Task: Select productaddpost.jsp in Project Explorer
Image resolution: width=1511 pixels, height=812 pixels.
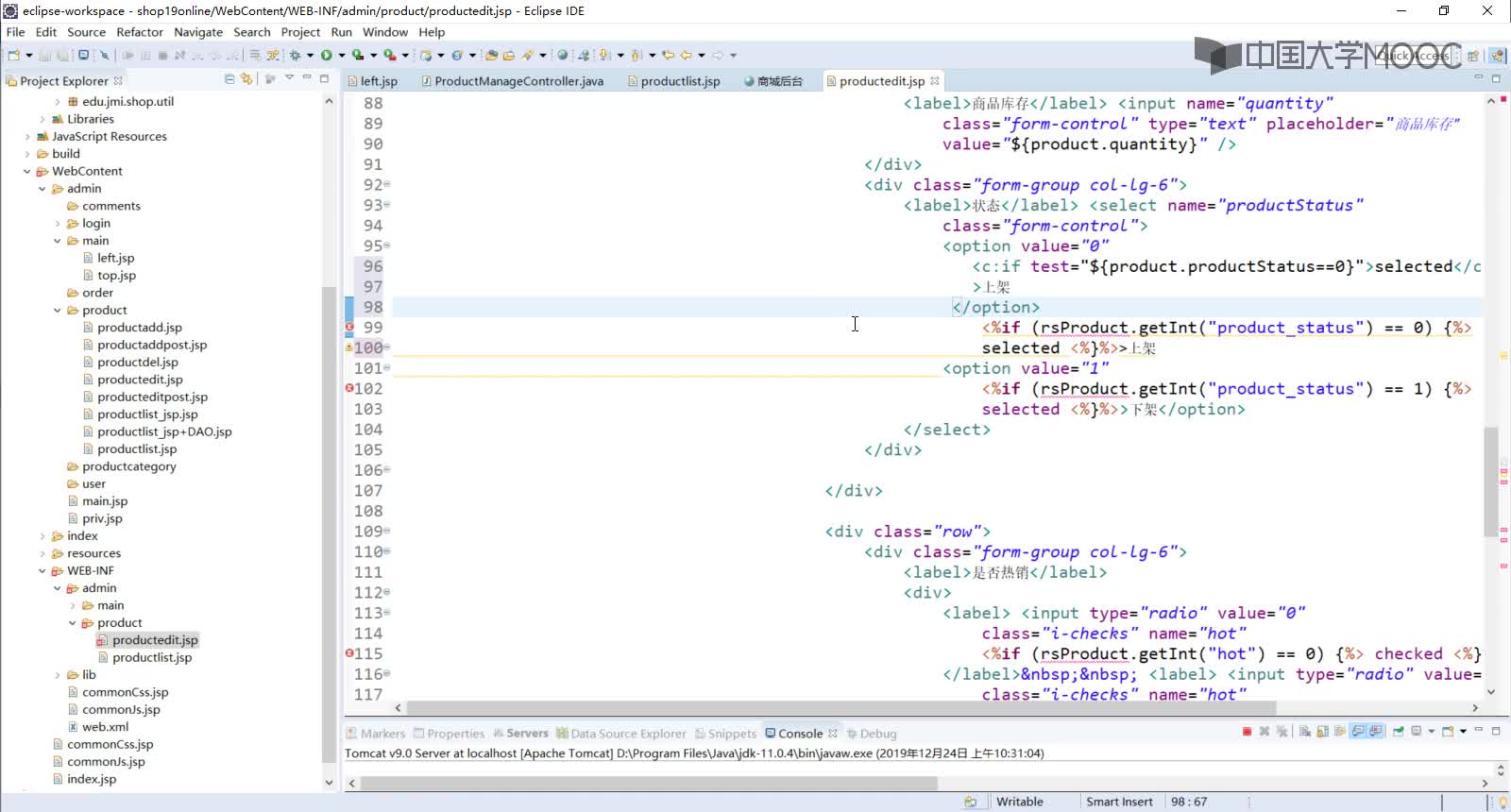Action: pyautogui.click(x=151, y=345)
